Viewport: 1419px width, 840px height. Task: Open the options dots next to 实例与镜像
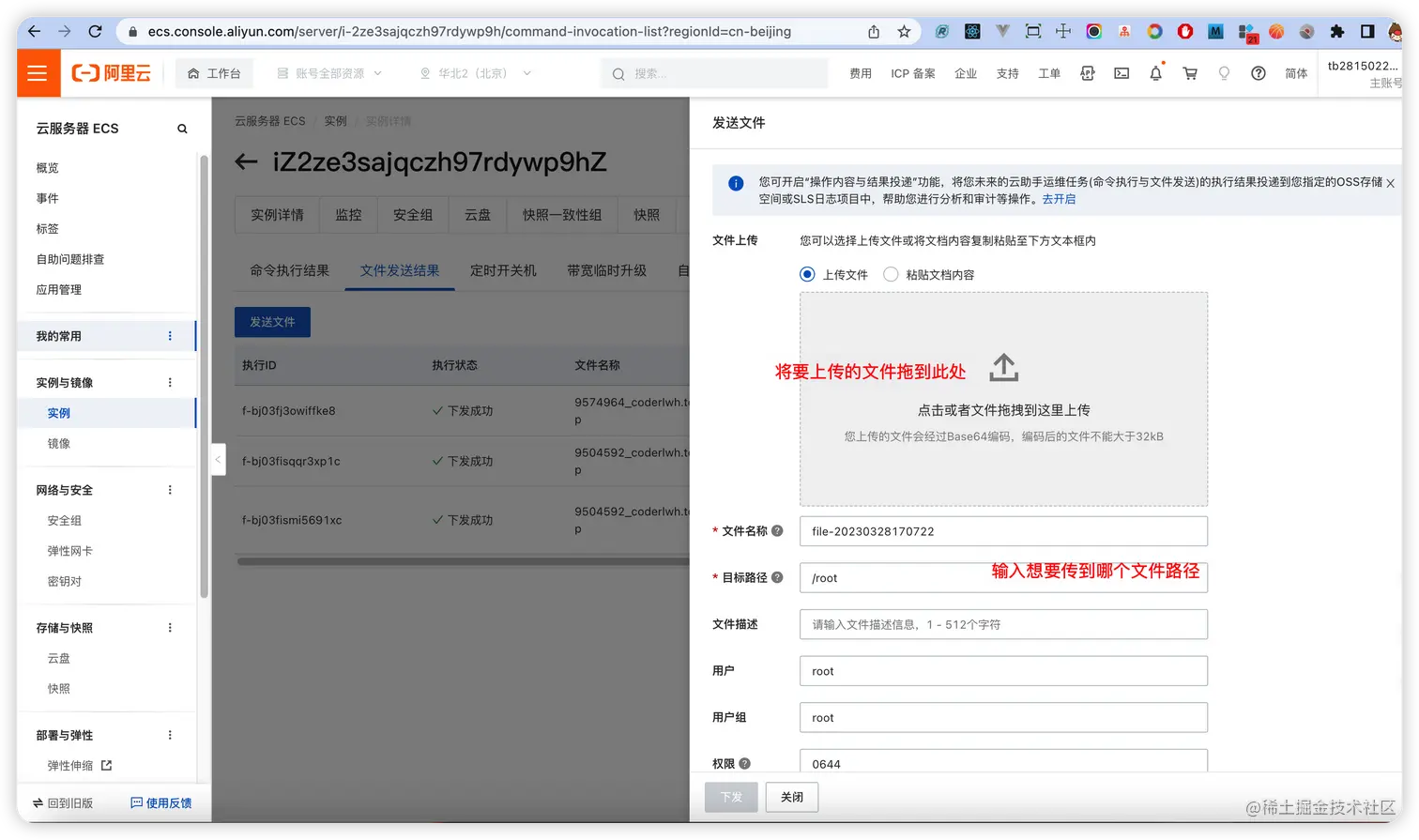point(170,382)
